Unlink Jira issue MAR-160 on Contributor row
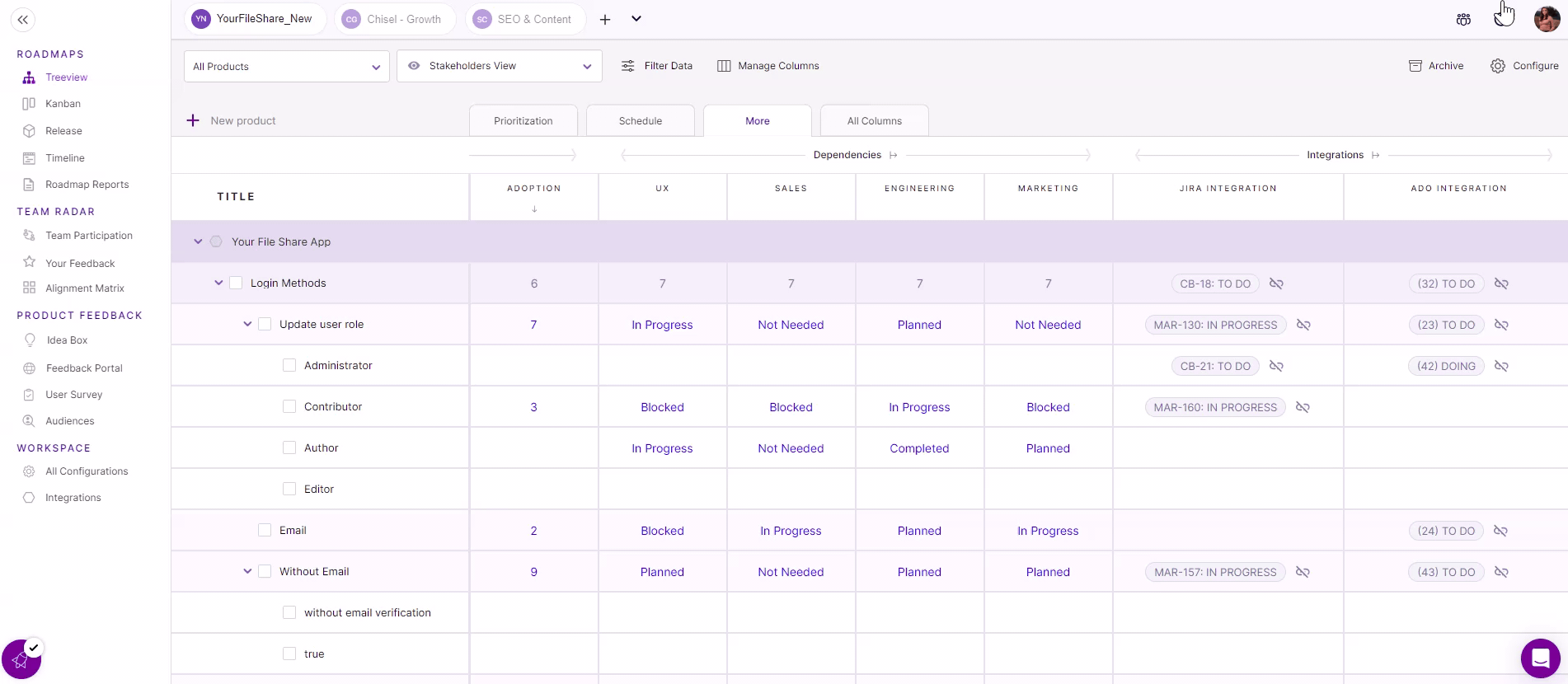The width and height of the screenshot is (1568, 684). (1303, 407)
